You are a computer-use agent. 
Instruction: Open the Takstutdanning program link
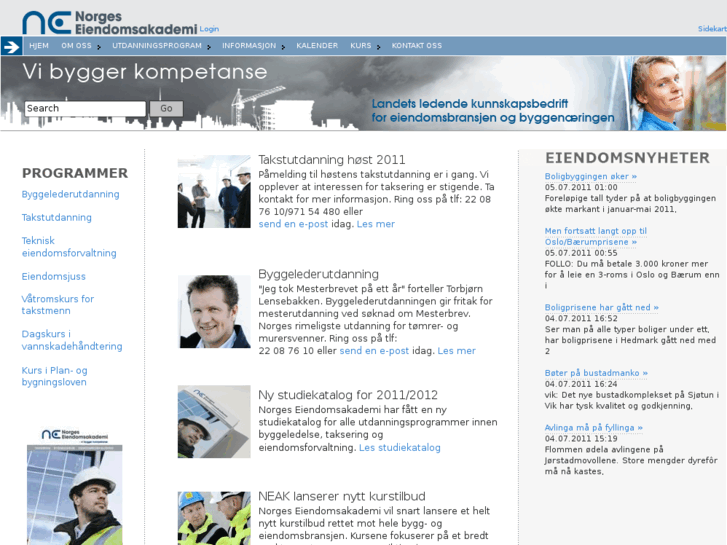[57, 218]
